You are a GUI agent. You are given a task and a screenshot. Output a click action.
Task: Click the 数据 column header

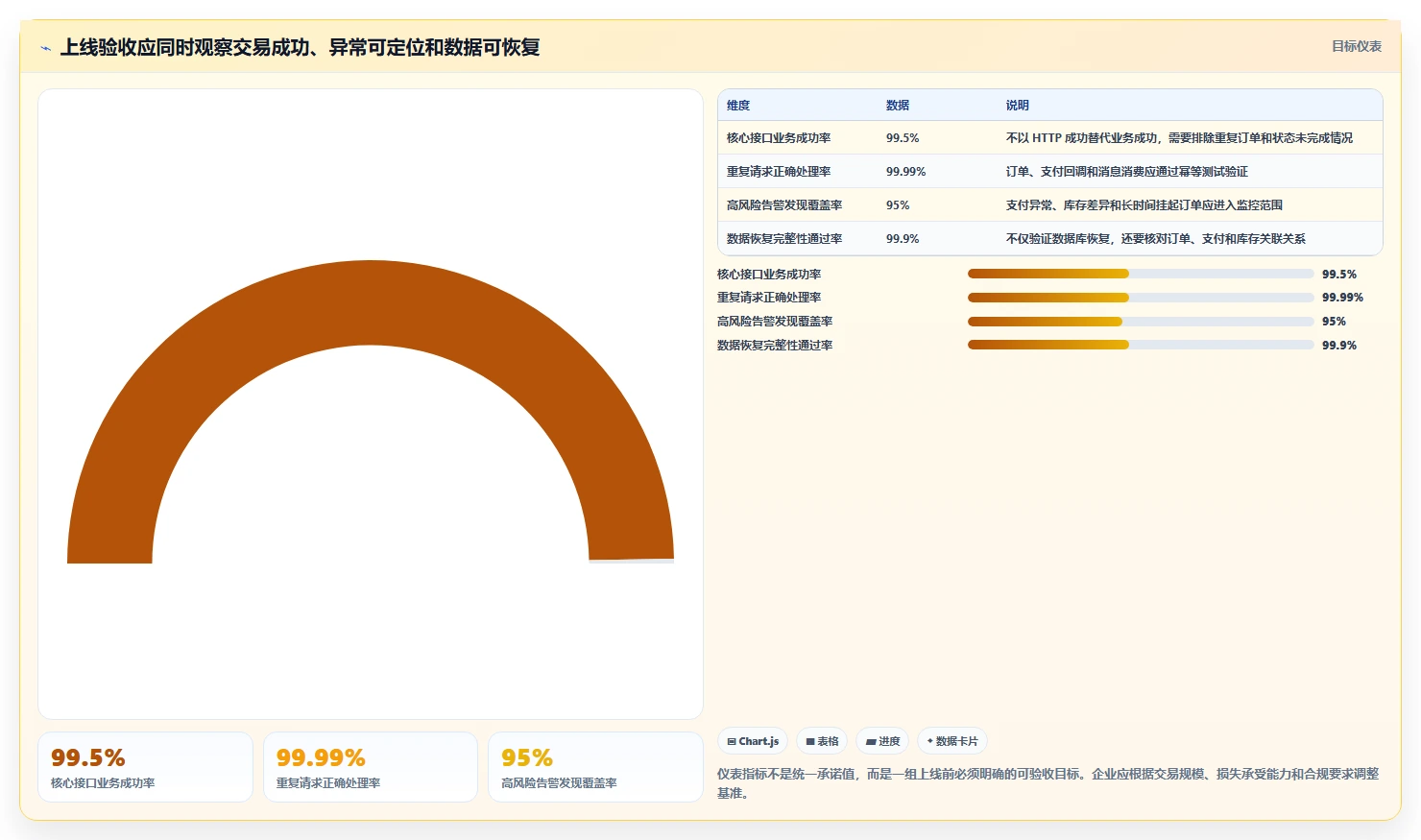[898, 106]
